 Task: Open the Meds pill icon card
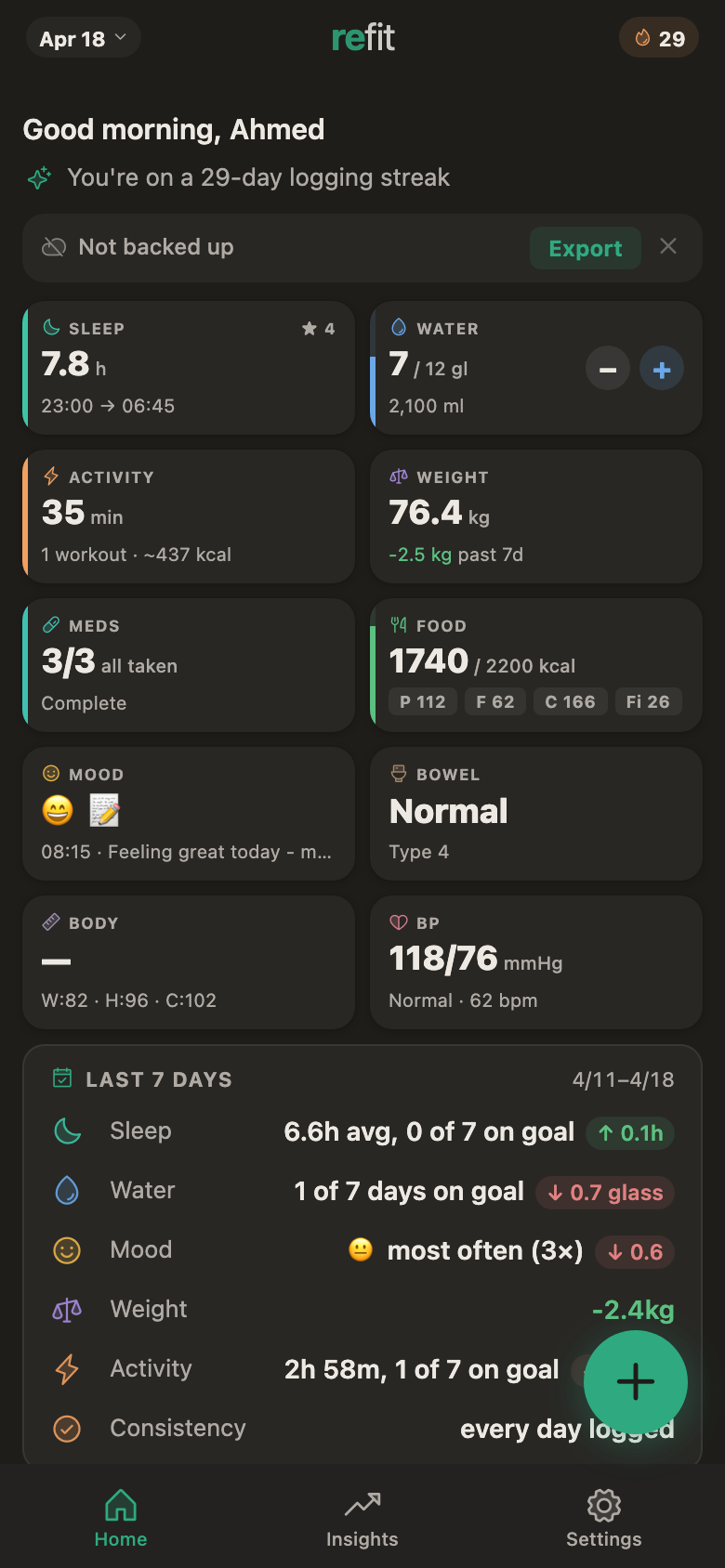pos(189,665)
